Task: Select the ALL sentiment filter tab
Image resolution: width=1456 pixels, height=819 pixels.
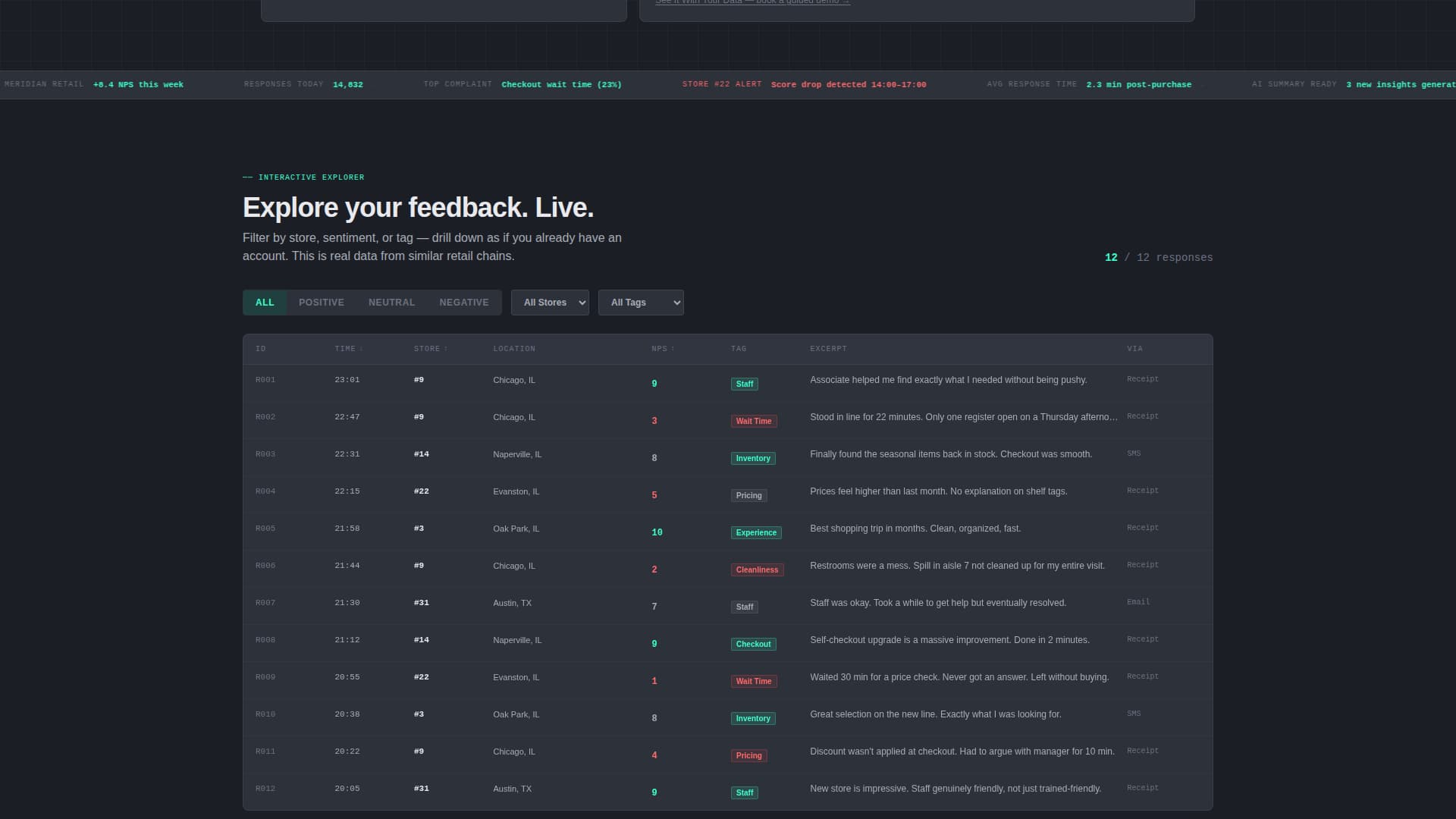Action: pos(265,303)
